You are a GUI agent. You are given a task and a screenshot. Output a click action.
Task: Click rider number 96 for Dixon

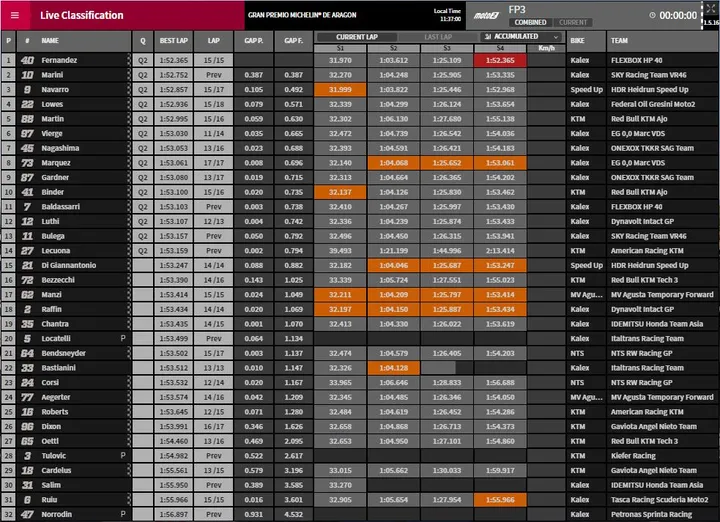pyautogui.click(x=27, y=427)
